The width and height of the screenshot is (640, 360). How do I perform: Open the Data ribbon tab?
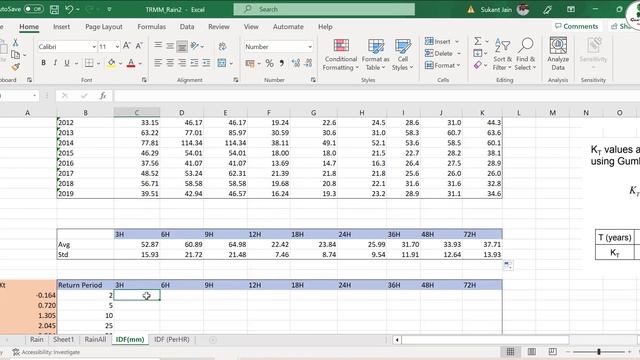tap(187, 27)
